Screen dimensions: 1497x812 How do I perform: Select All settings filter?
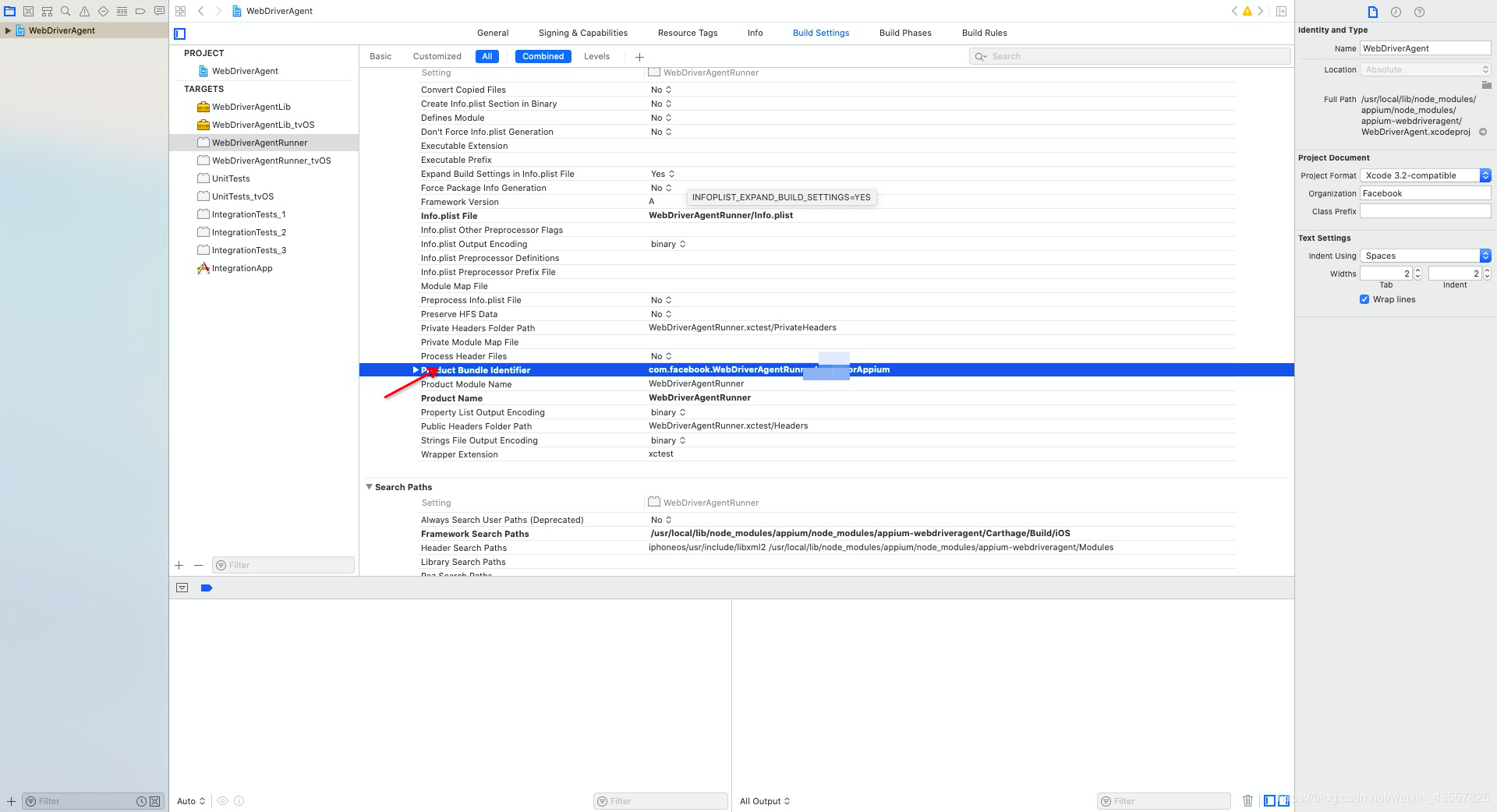tap(487, 56)
